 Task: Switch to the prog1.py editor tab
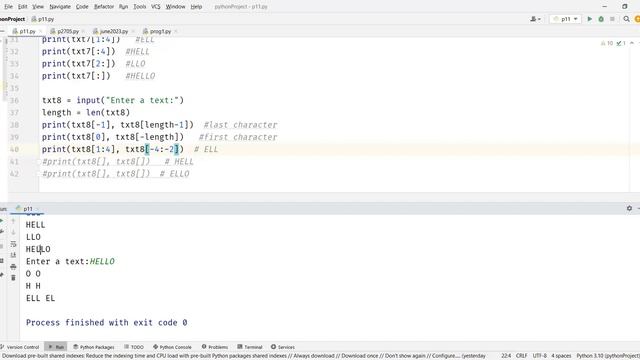tap(160, 31)
